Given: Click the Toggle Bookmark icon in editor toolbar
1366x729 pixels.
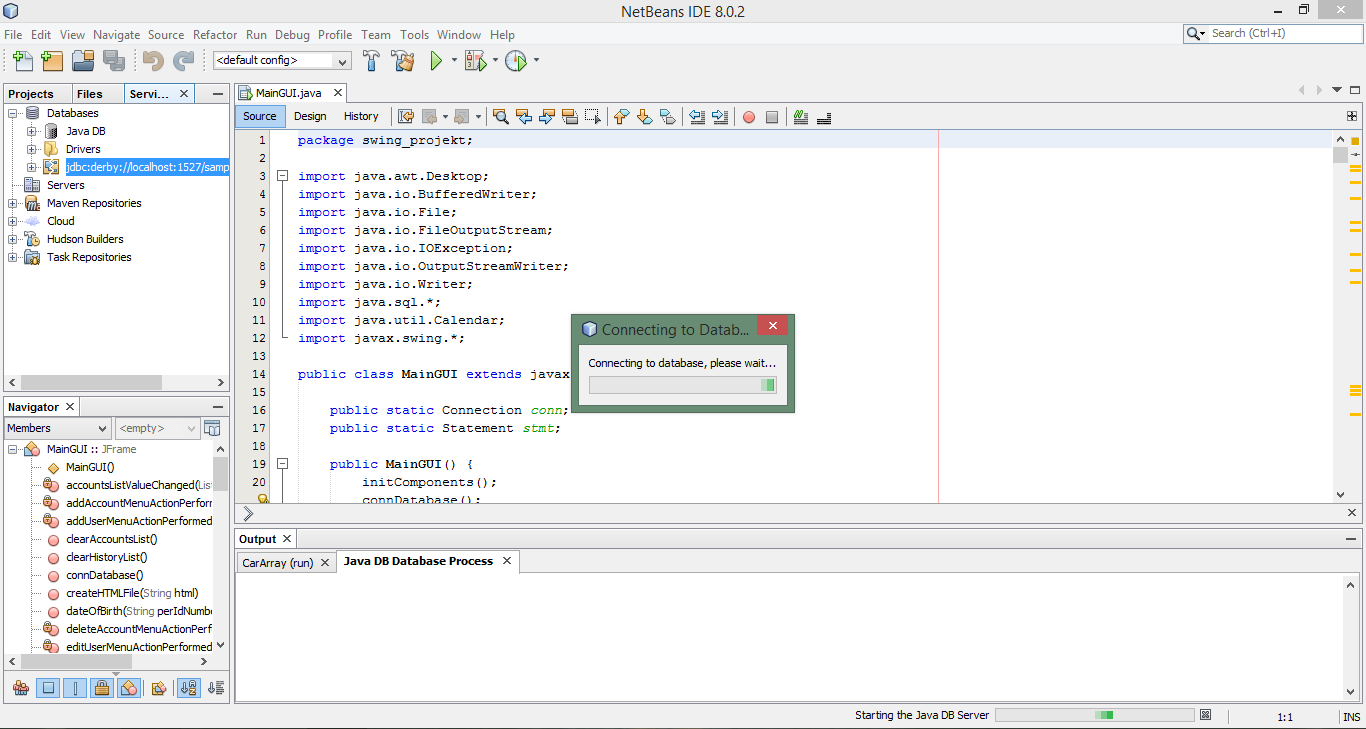Looking at the screenshot, I should [x=668, y=117].
